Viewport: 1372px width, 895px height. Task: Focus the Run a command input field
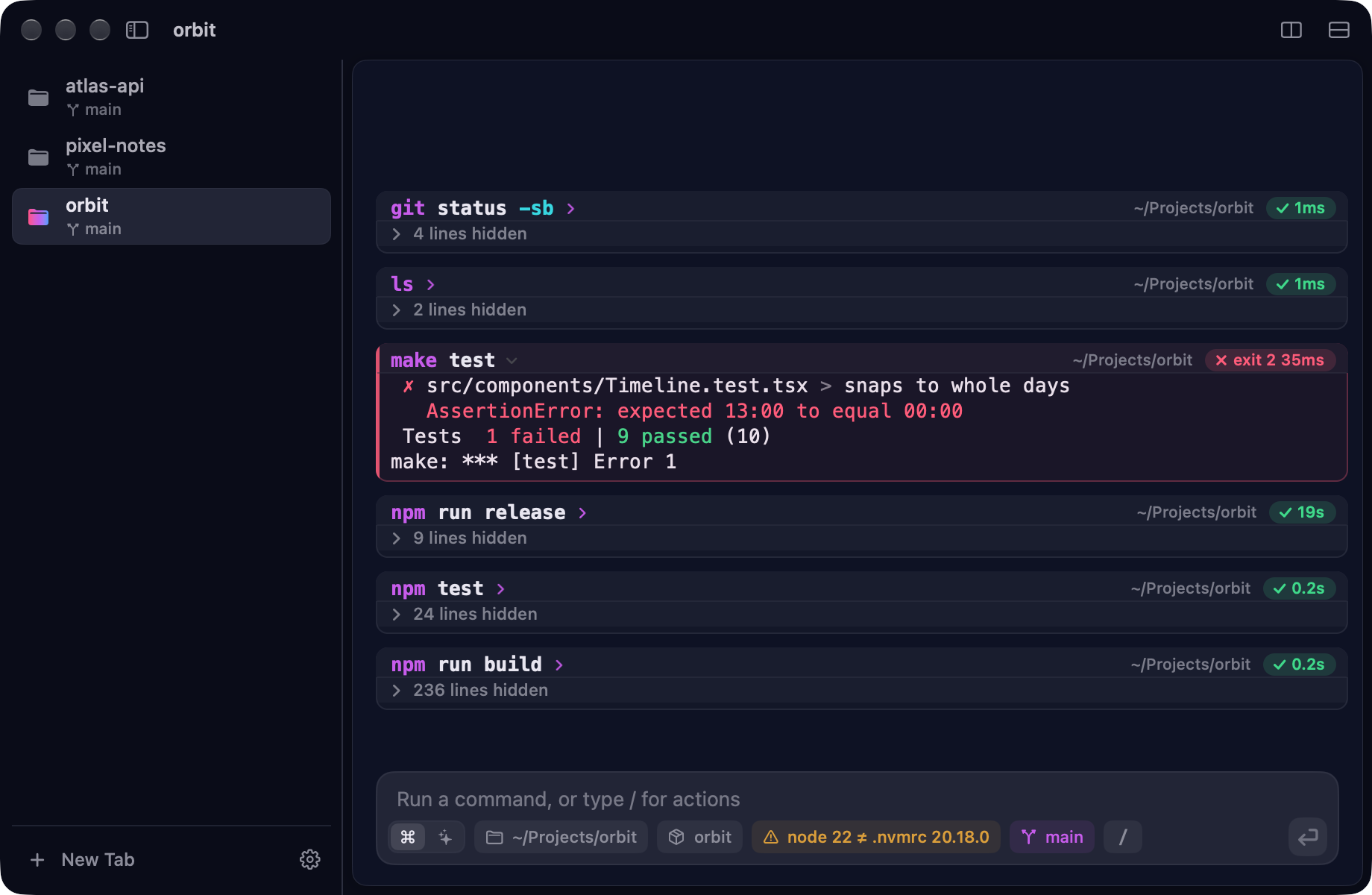[x=857, y=799]
